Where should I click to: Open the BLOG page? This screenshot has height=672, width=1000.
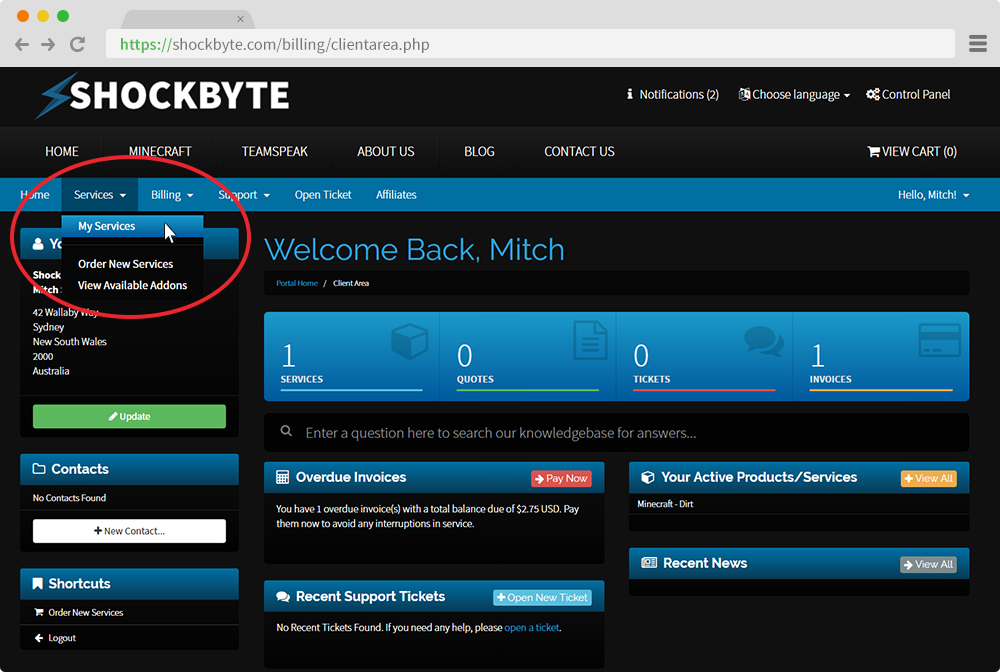[479, 152]
